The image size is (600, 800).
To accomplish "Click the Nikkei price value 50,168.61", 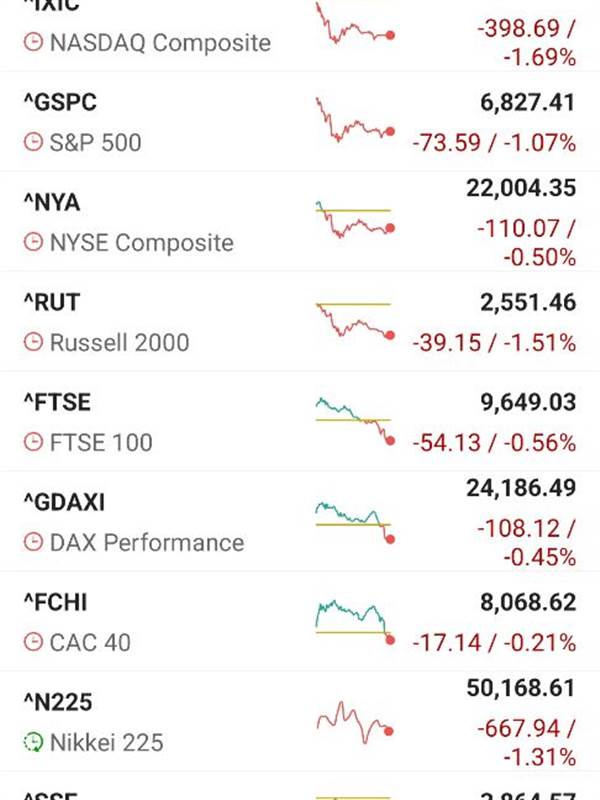I will point(520,688).
